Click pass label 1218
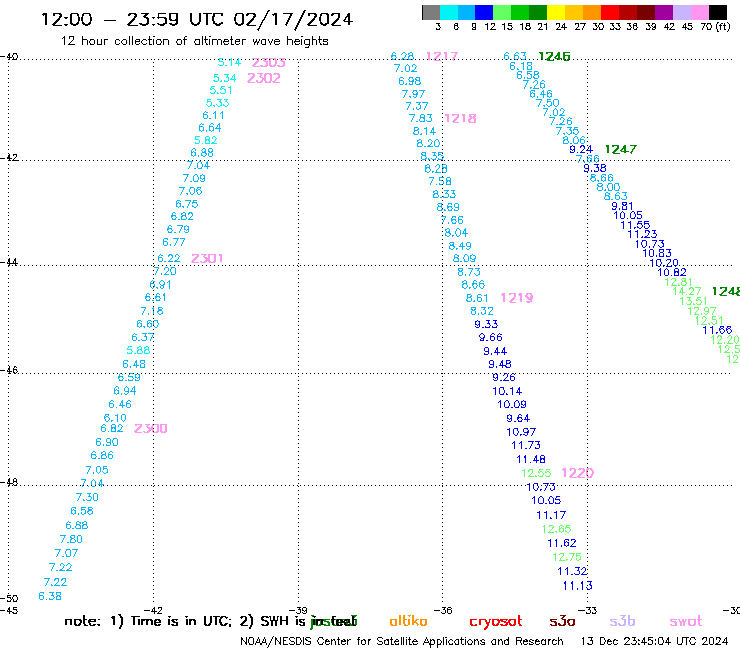The image size is (740, 650). pos(460,118)
